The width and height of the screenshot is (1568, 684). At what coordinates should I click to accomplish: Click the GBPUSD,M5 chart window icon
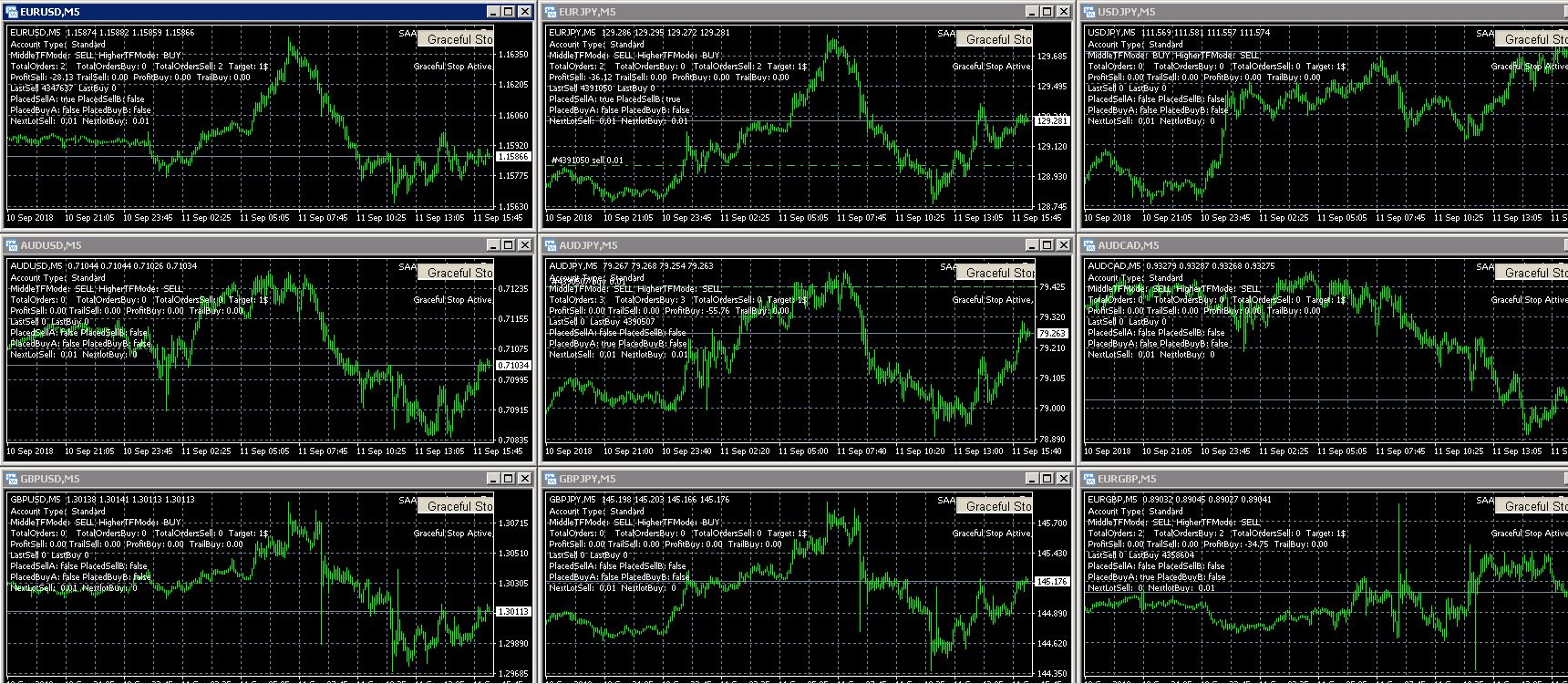(12, 479)
